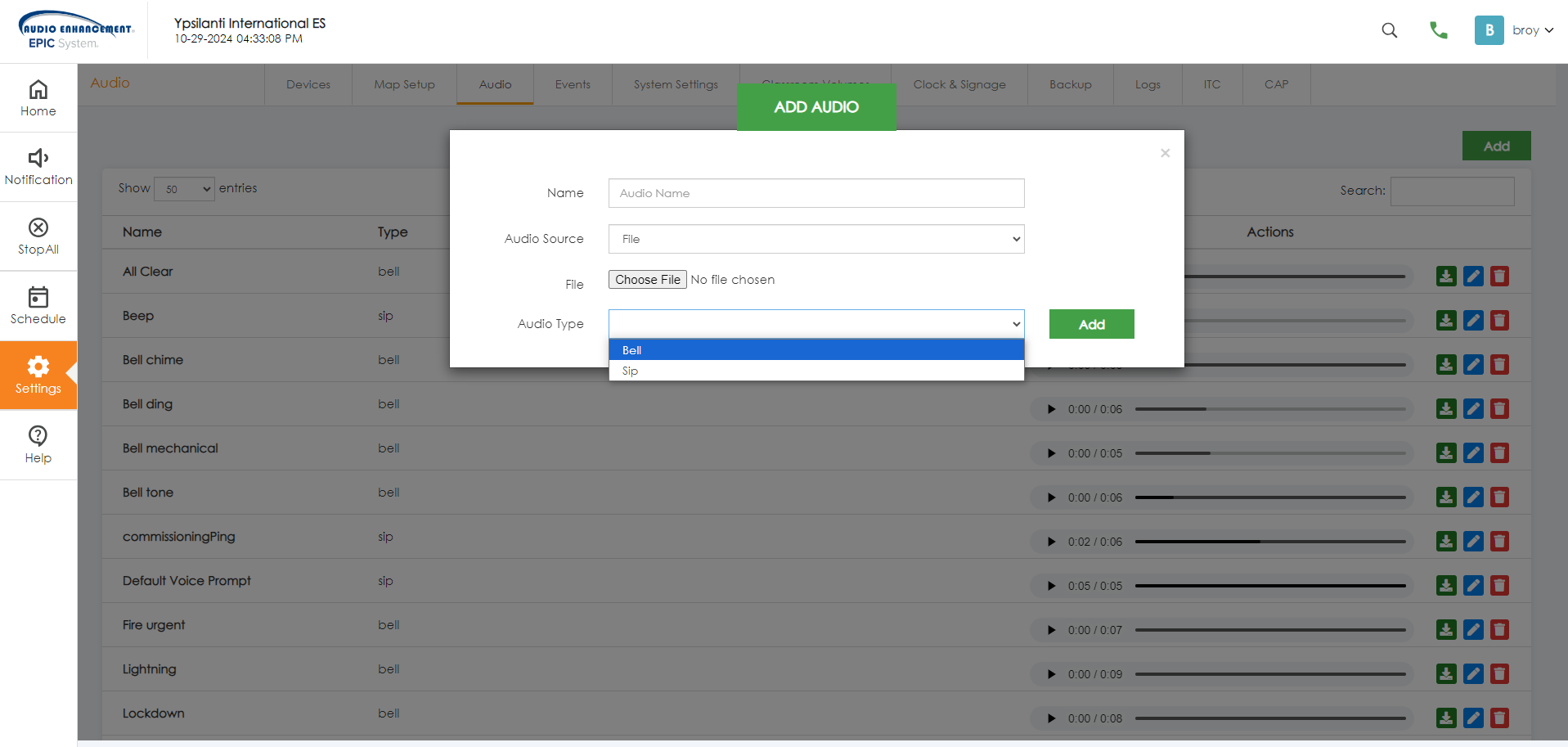The image size is (1568, 747).
Task: Download the Bell ding audio file
Action: [1446, 408]
